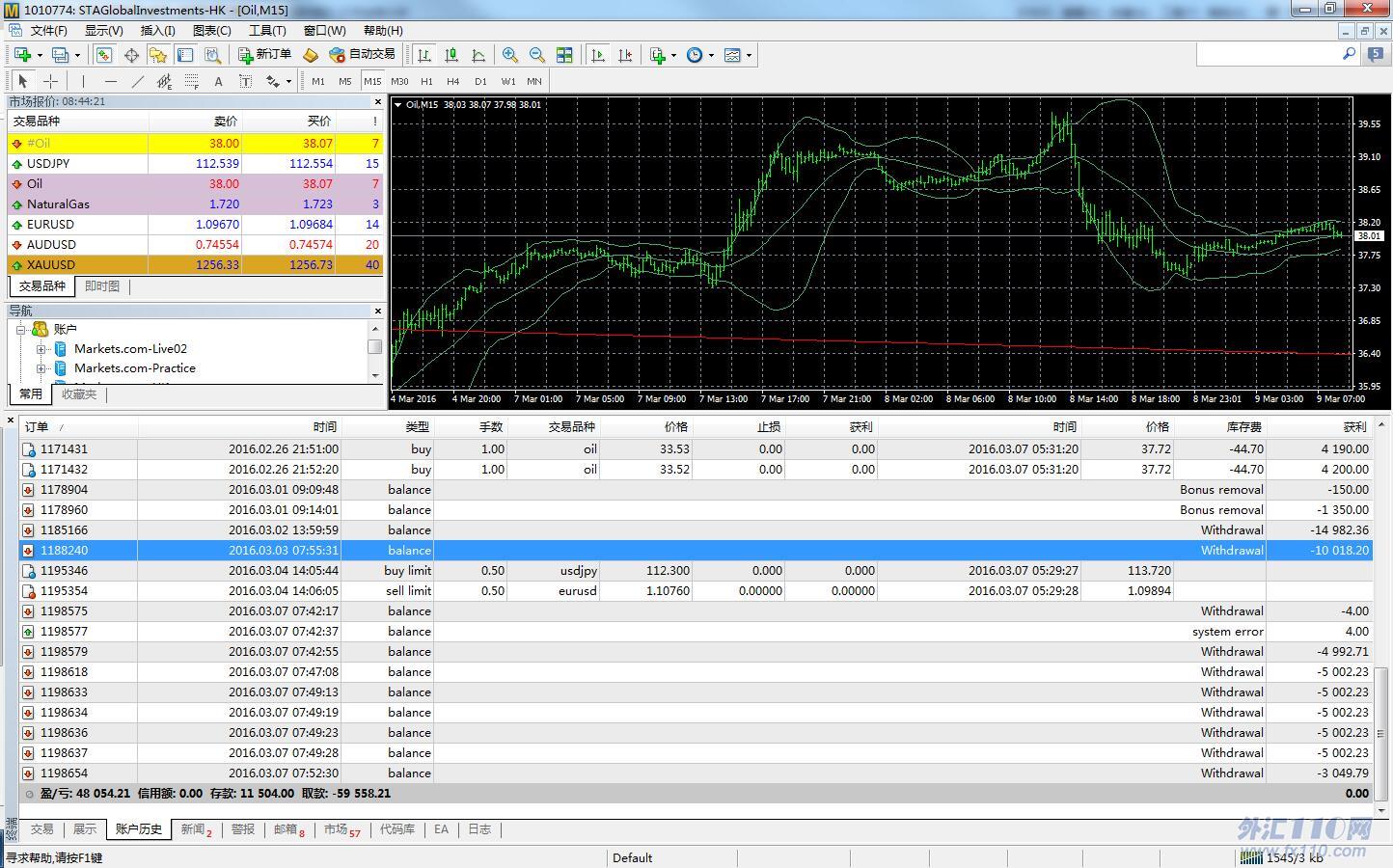The height and width of the screenshot is (868, 1393).
Task: Switch chart to D1 timeframe
Action: (480, 81)
